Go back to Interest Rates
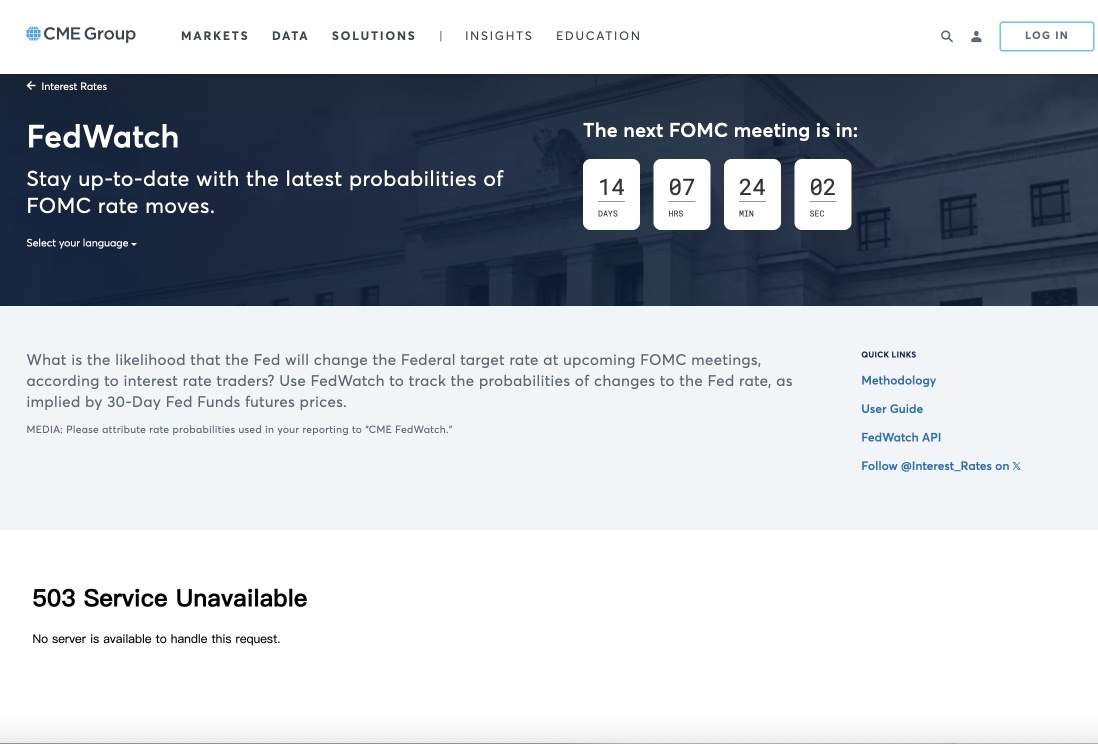 pos(67,87)
